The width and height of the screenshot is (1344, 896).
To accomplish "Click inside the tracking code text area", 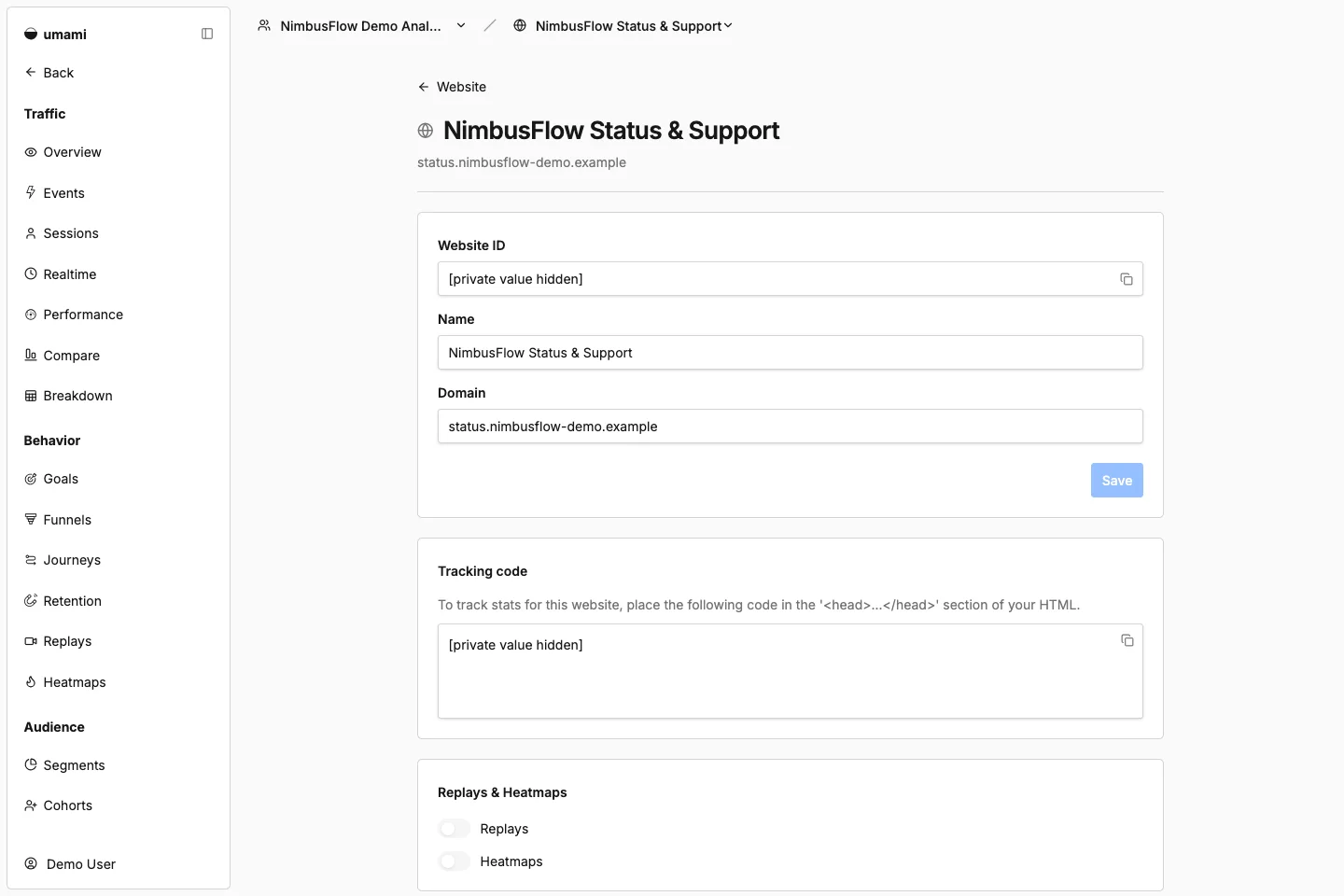I will 791,671.
